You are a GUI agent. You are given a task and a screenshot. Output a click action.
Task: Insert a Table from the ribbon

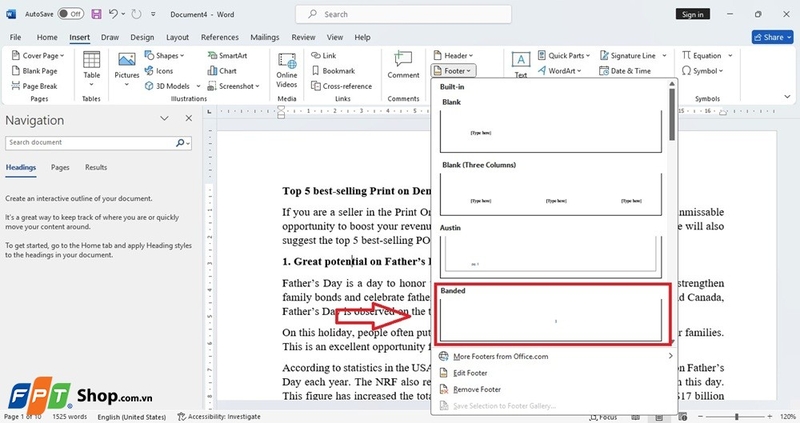[91, 68]
